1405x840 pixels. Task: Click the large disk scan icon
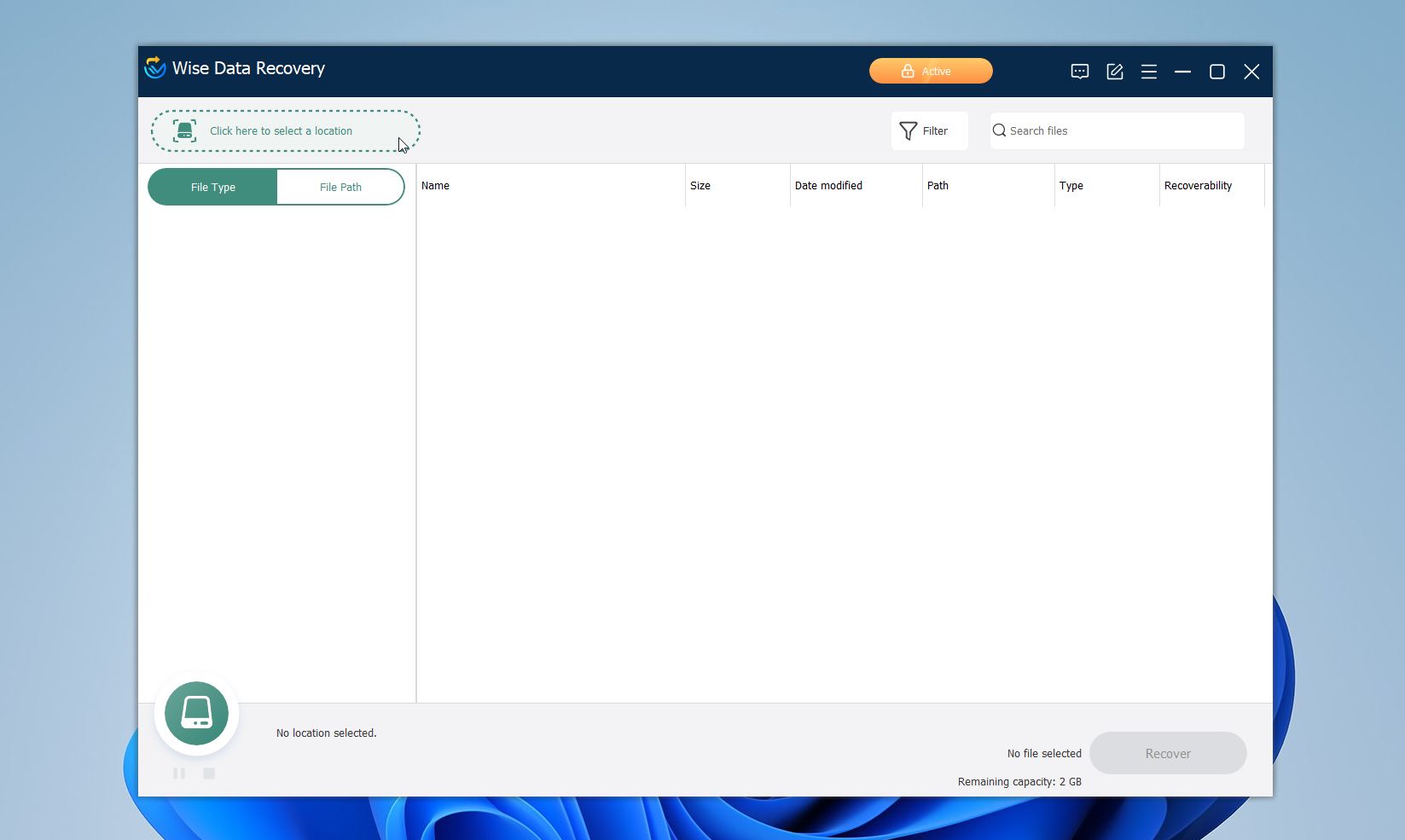pos(196,713)
